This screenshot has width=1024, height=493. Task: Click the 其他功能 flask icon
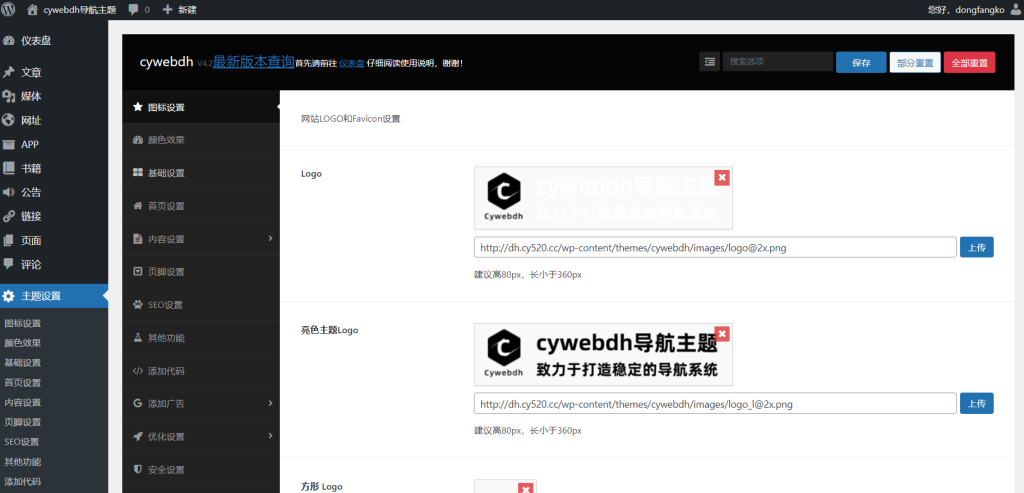138,338
